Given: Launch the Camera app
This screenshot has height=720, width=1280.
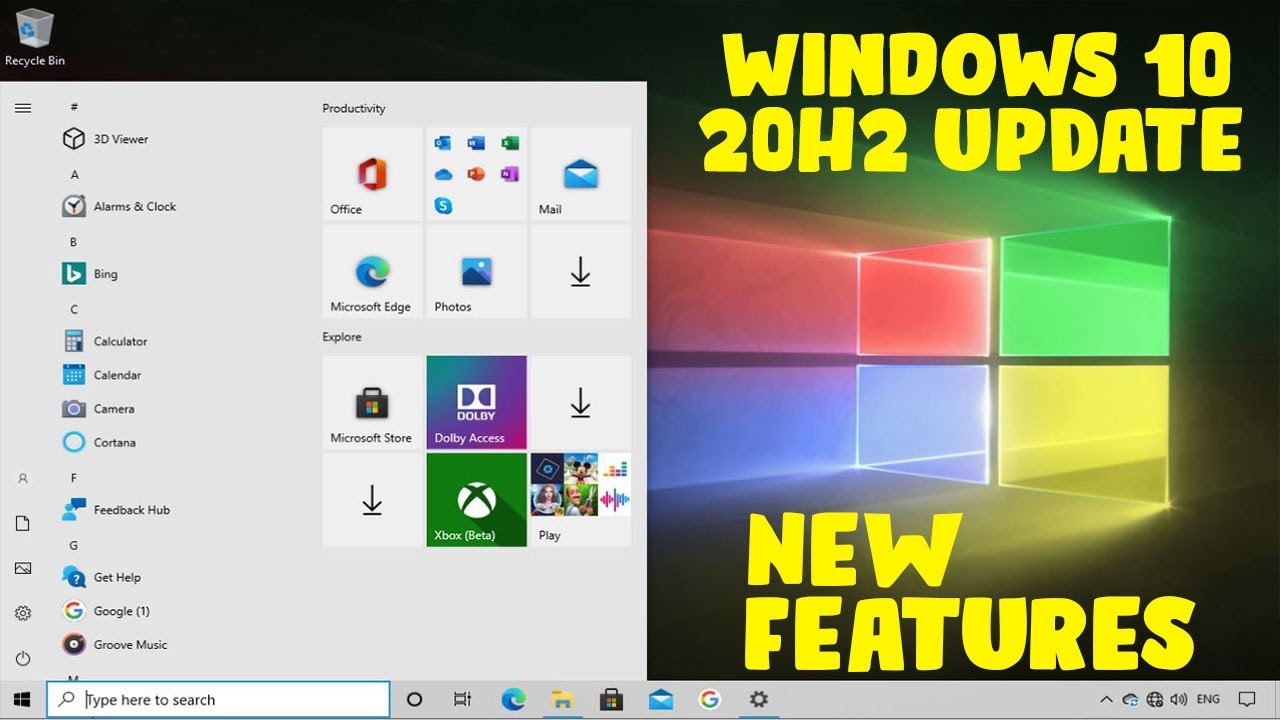Looking at the screenshot, I should click(99, 409).
